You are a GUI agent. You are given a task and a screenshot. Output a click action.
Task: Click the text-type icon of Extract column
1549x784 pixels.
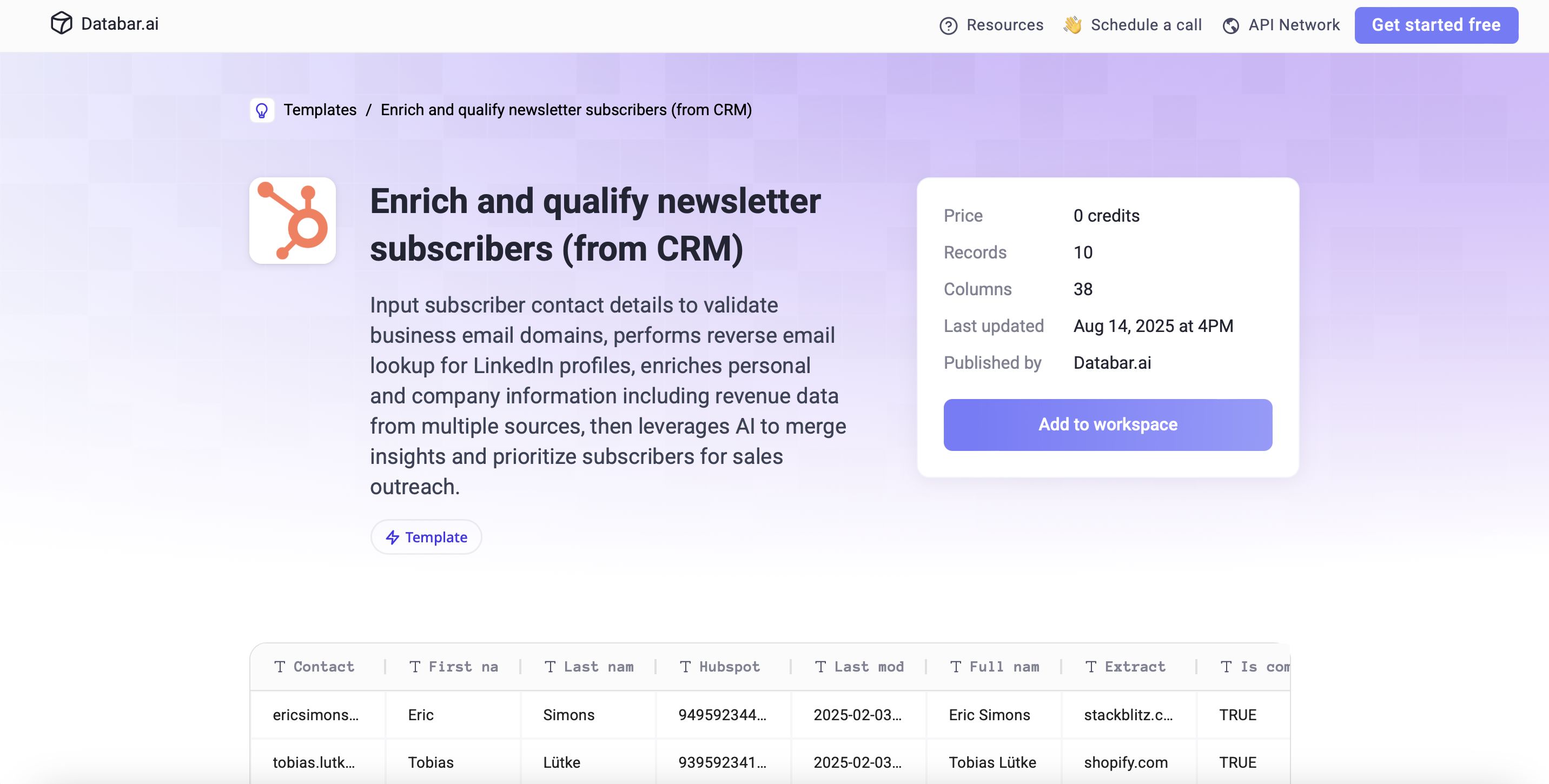click(1091, 666)
